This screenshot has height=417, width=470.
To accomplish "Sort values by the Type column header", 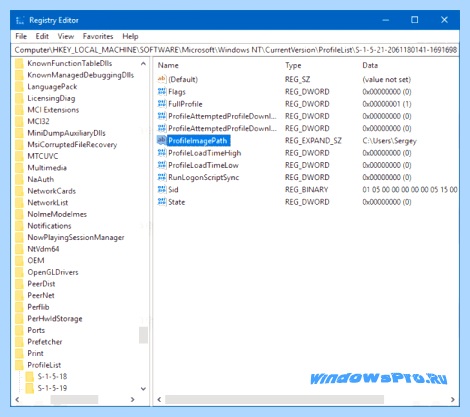I will 293,65.
